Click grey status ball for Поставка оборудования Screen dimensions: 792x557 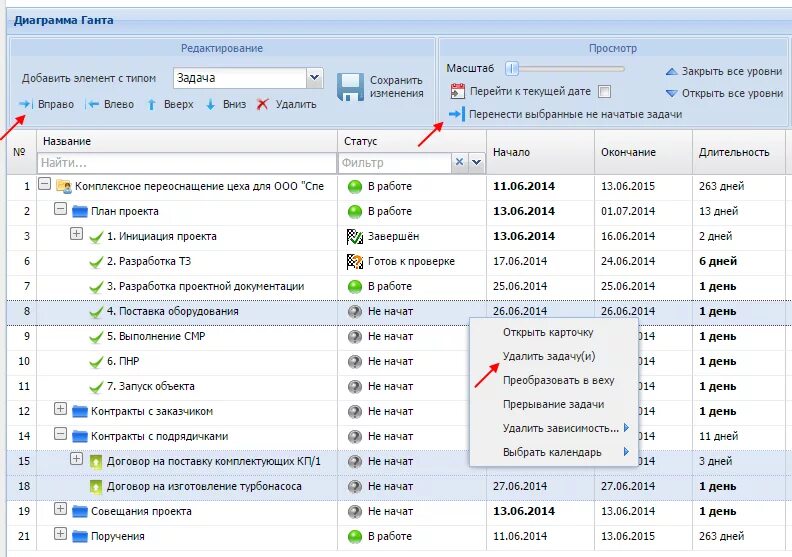(355, 312)
